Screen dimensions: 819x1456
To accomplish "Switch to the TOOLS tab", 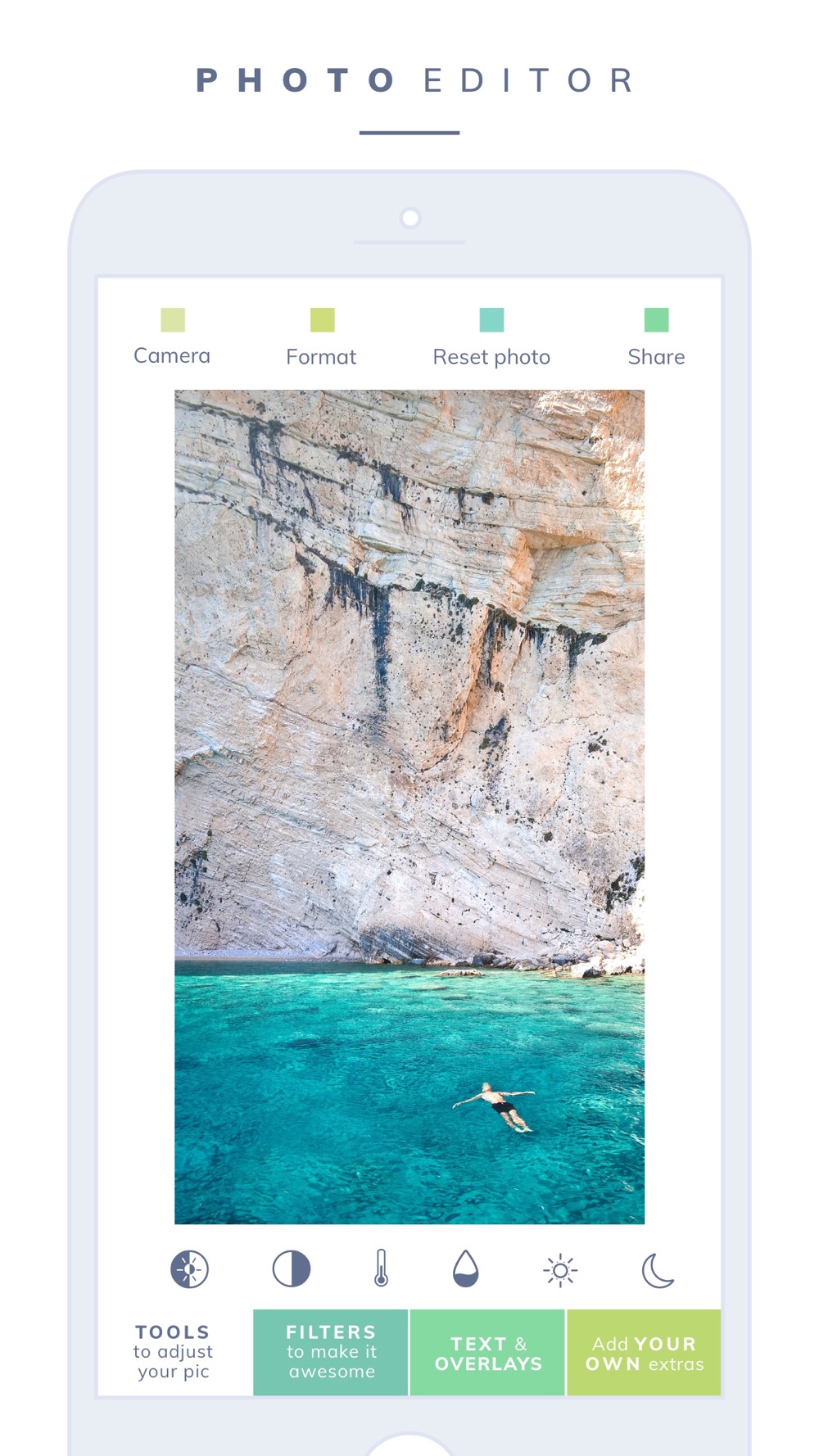I will click(x=174, y=1352).
